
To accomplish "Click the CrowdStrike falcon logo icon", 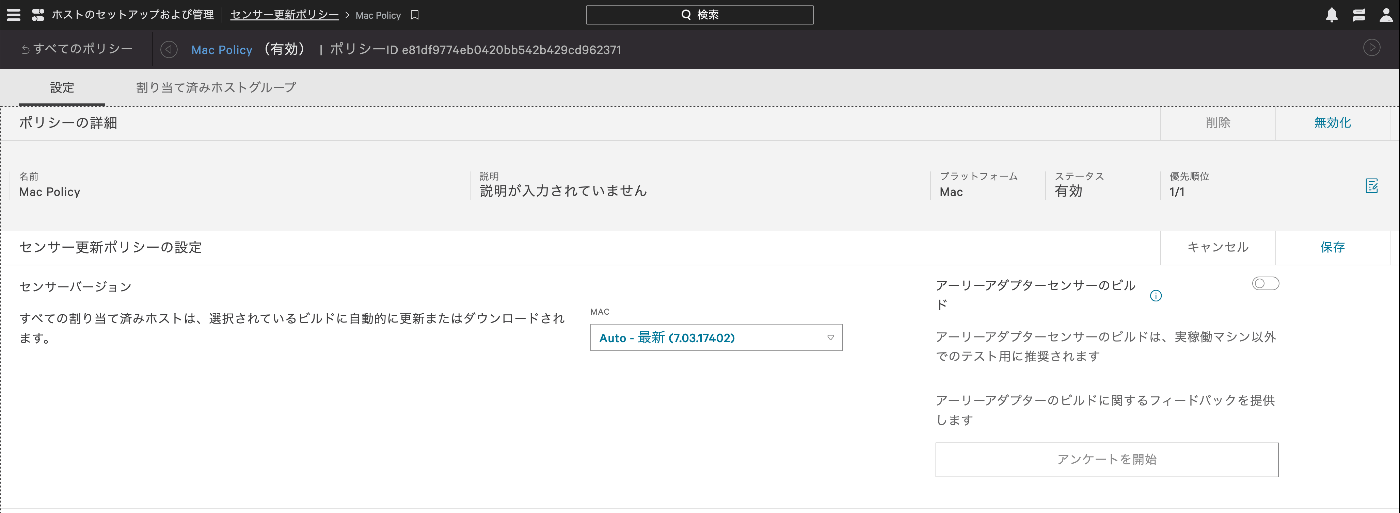I will (38, 15).
